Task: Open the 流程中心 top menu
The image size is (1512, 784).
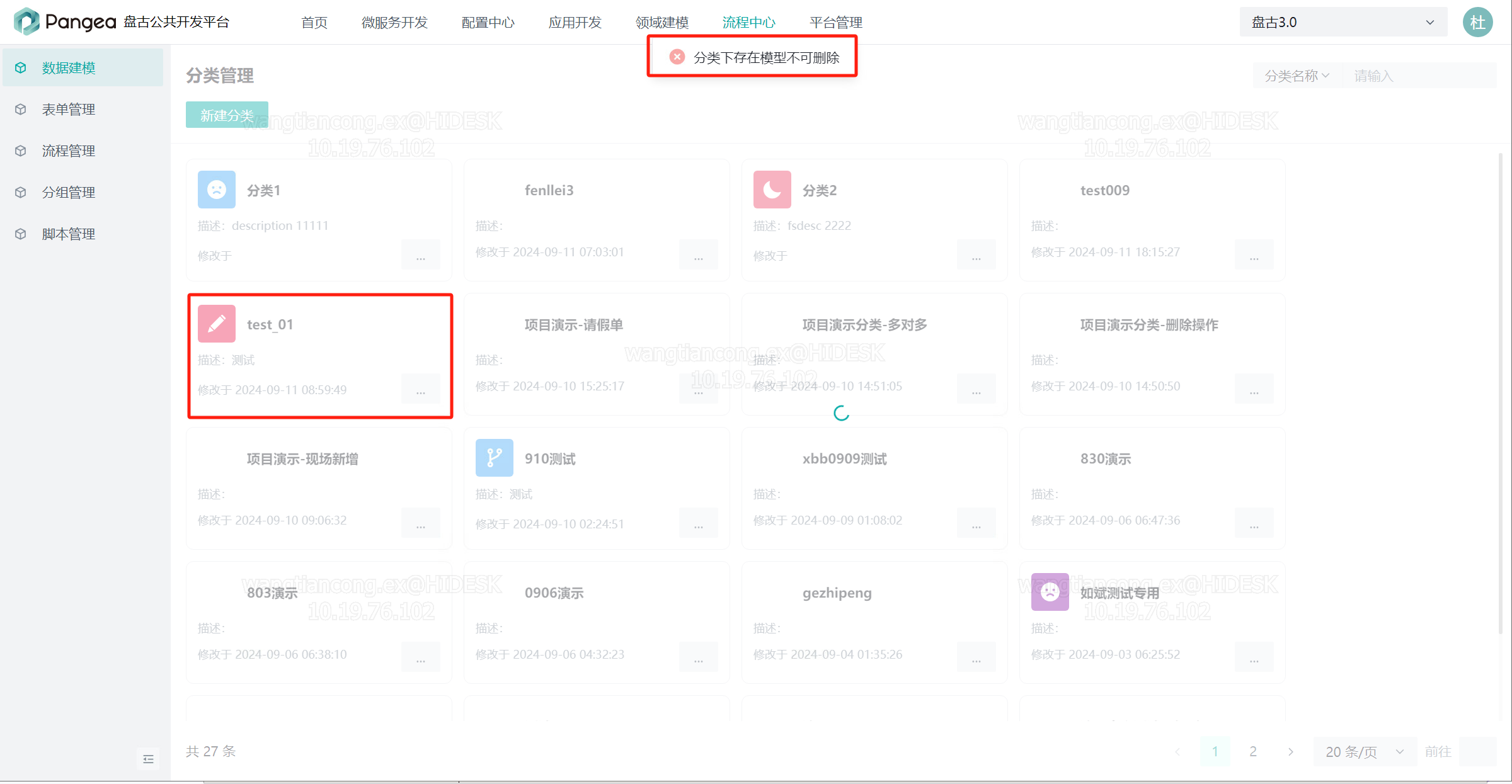Action: [x=749, y=22]
